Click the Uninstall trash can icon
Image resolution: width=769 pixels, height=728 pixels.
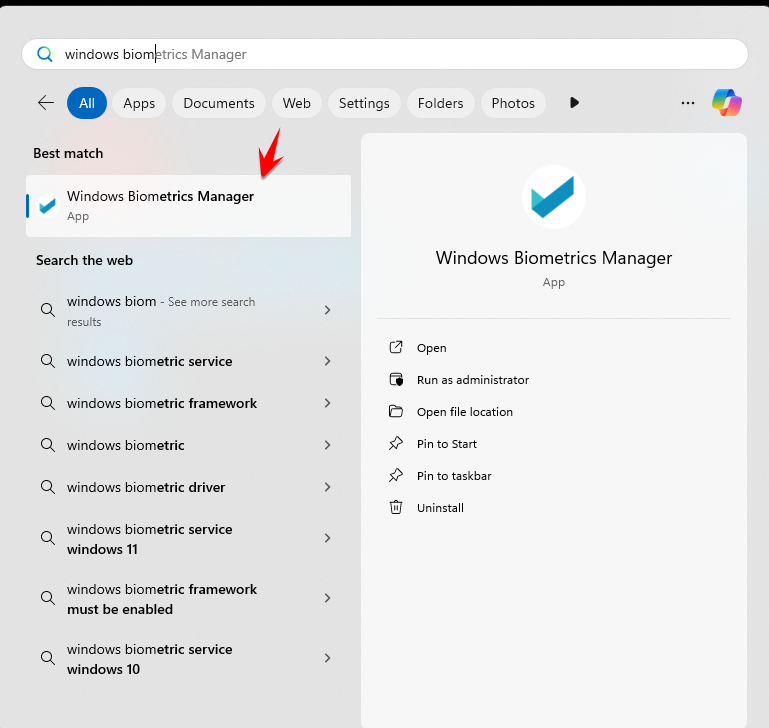point(396,508)
